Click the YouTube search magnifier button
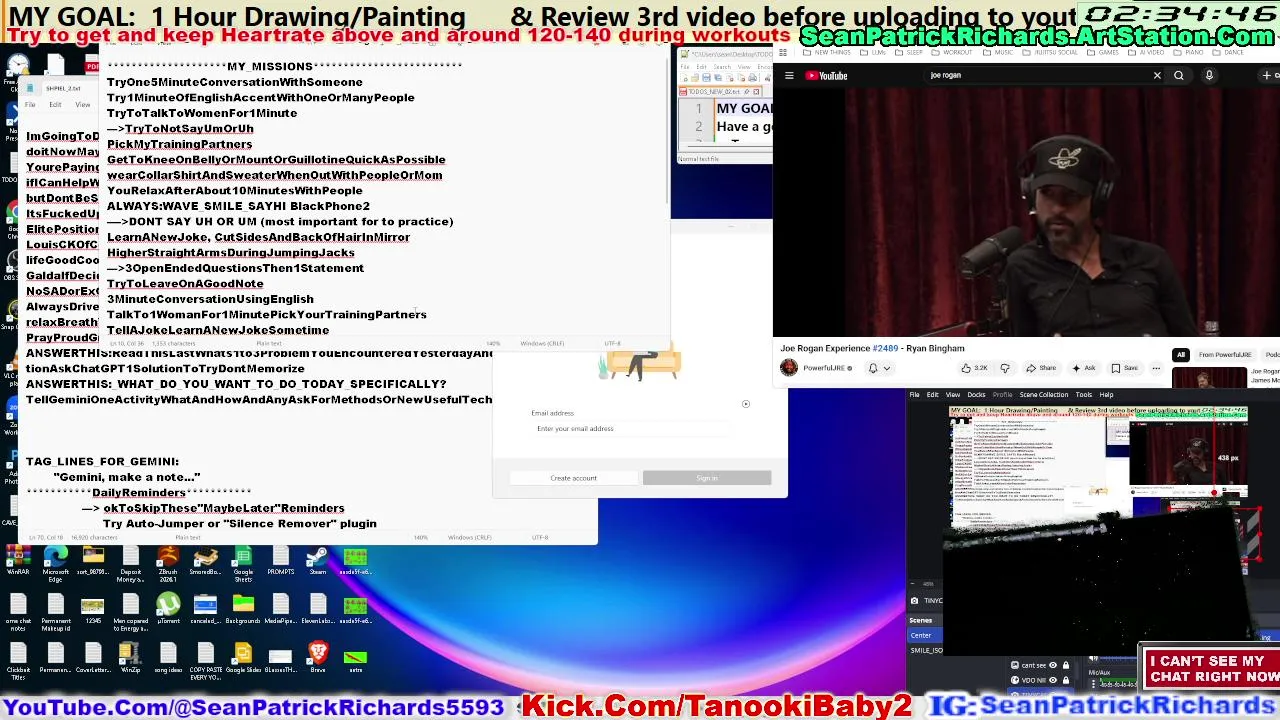This screenshot has width=1280, height=720. click(1179, 75)
